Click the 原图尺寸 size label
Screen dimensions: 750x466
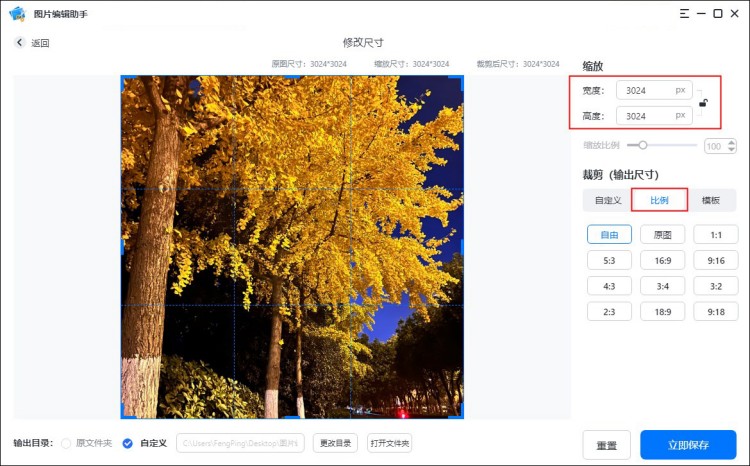click(309, 64)
